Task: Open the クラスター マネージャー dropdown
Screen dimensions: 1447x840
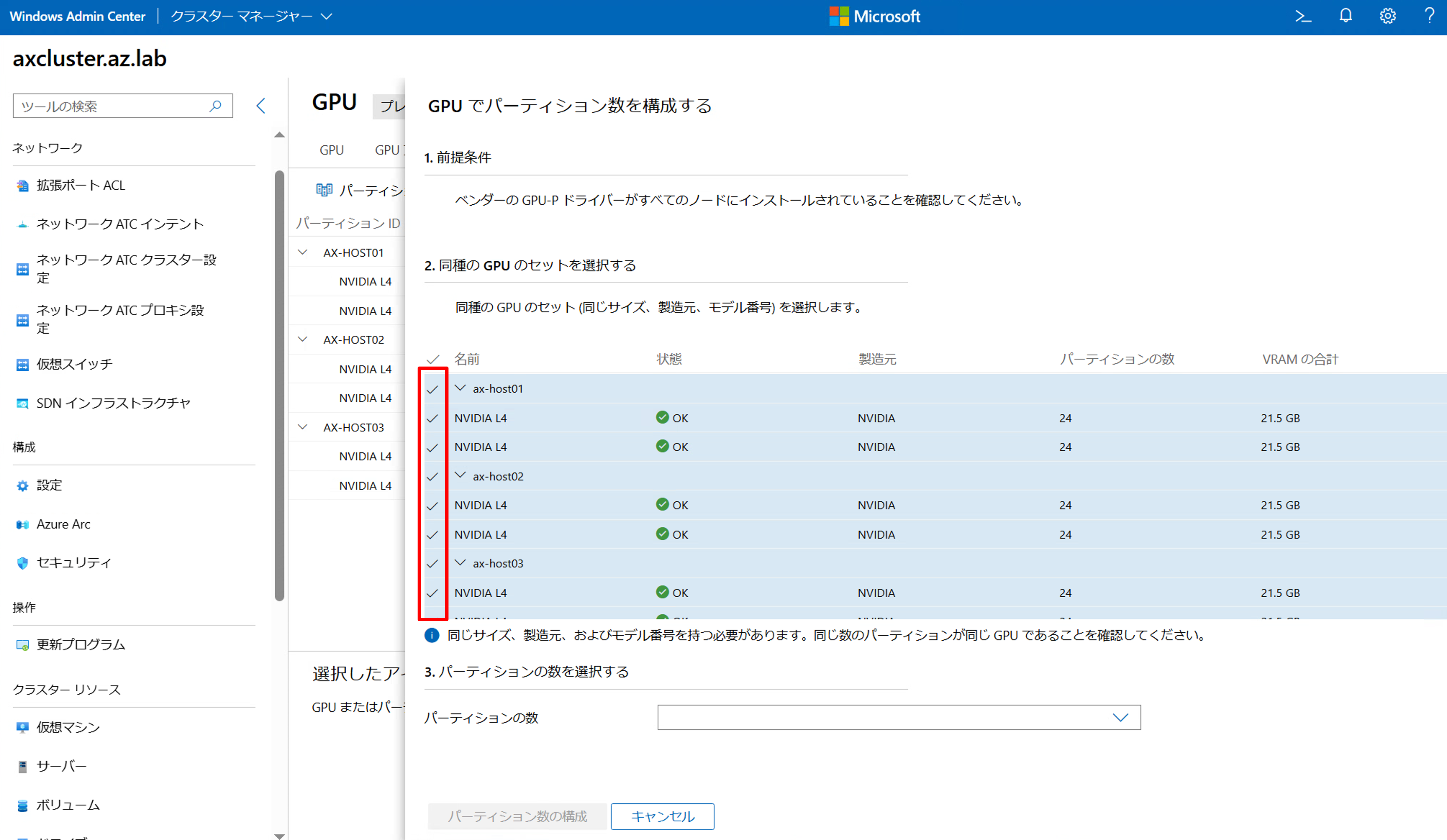Action: 252,16
